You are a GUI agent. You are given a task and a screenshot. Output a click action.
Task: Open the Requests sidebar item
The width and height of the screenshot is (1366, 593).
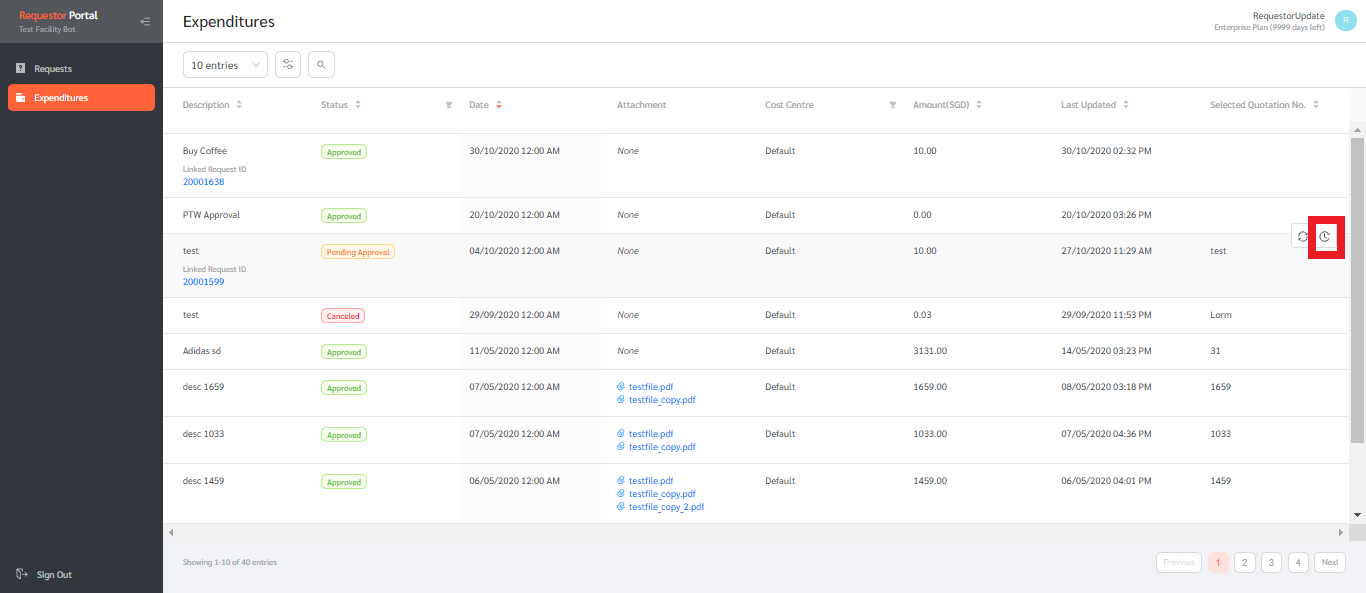coord(81,69)
